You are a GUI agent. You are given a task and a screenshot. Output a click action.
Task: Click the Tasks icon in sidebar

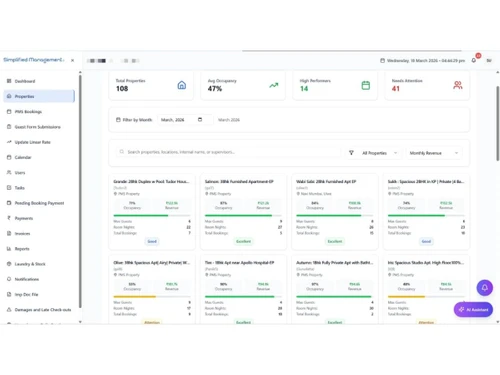(9, 188)
